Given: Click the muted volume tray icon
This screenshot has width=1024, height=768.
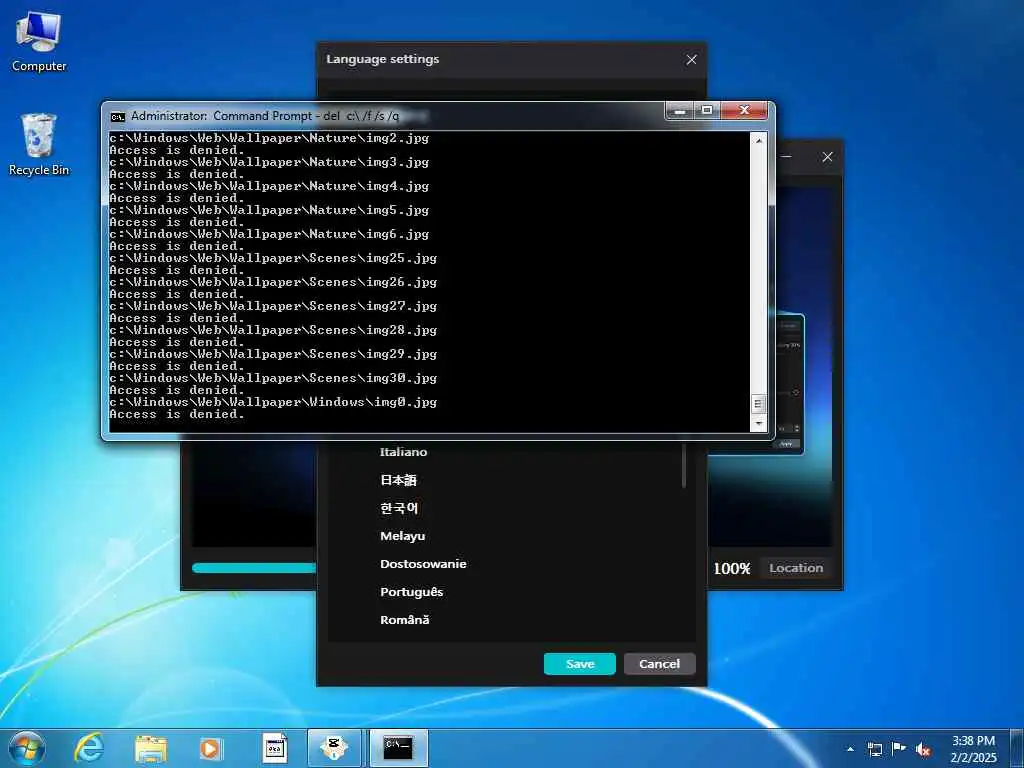Looking at the screenshot, I should pos(923,749).
